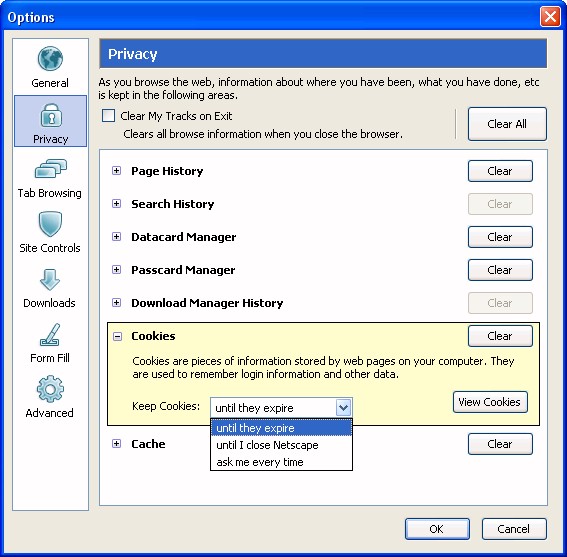Screen dimensions: 567x557
Task: Open Tab Browsing stacked tabs icon
Action: [50, 169]
